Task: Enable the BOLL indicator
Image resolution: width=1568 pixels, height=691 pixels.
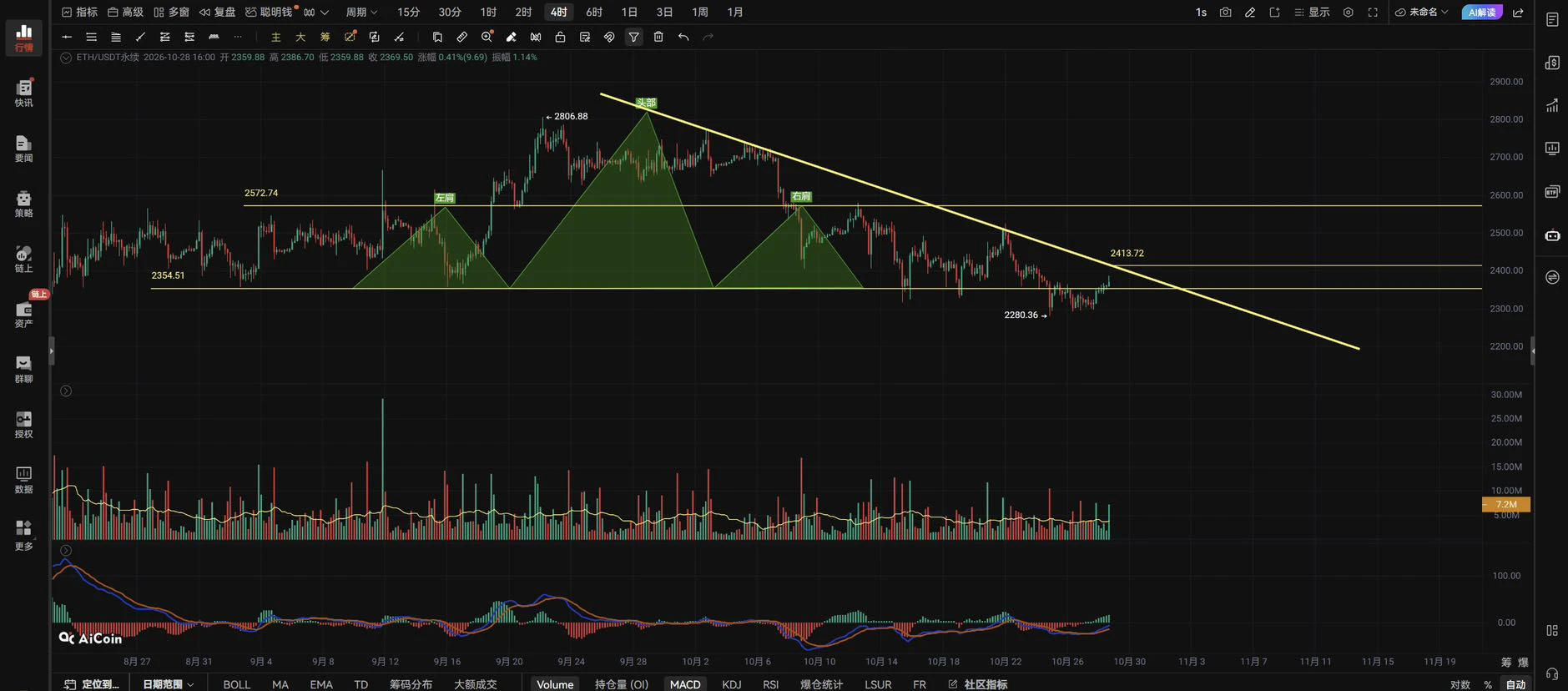Action: [237, 684]
